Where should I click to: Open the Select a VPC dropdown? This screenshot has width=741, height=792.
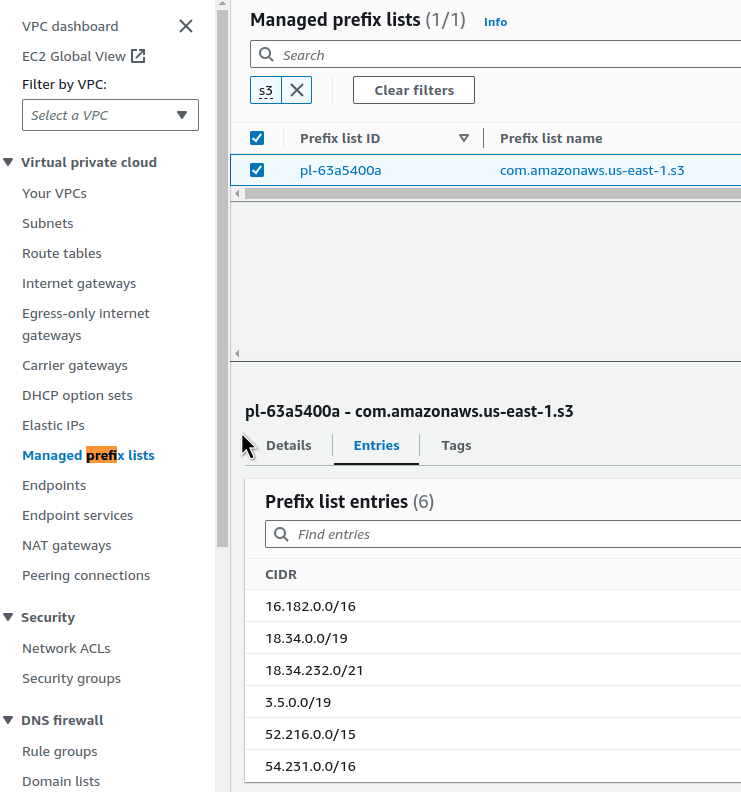pyautogui.click(x=110, y=115)
